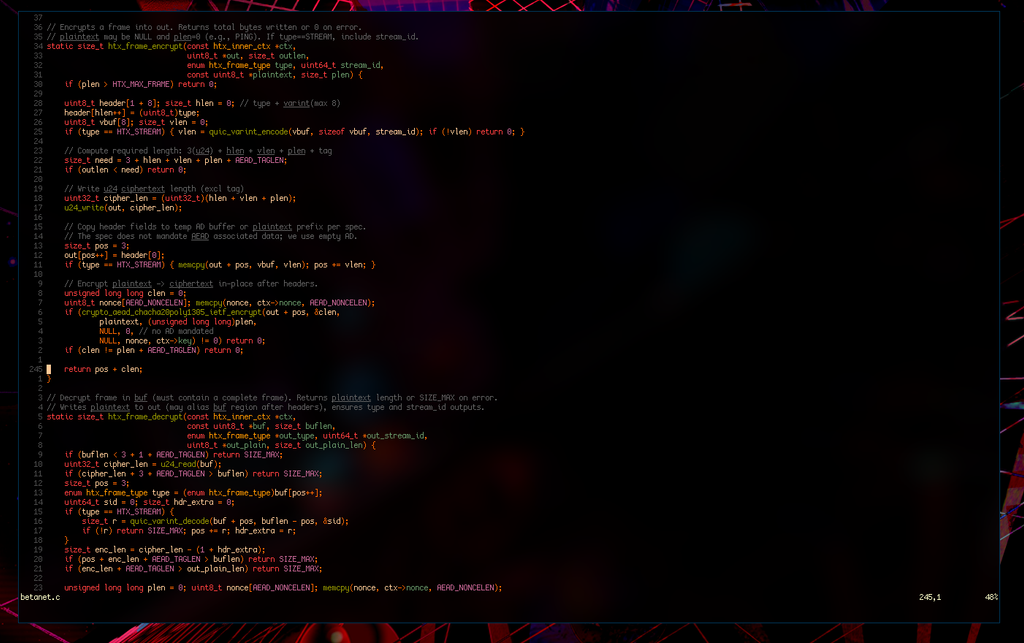Click the line 'if (clen != plen + AEAD_TAGLEN) return 0;'
1024x643 pixels.
tap(153, 351)
